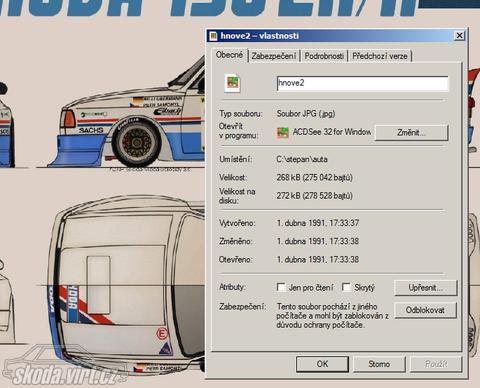Click the 'Změnit...' program button

point(411,133)
